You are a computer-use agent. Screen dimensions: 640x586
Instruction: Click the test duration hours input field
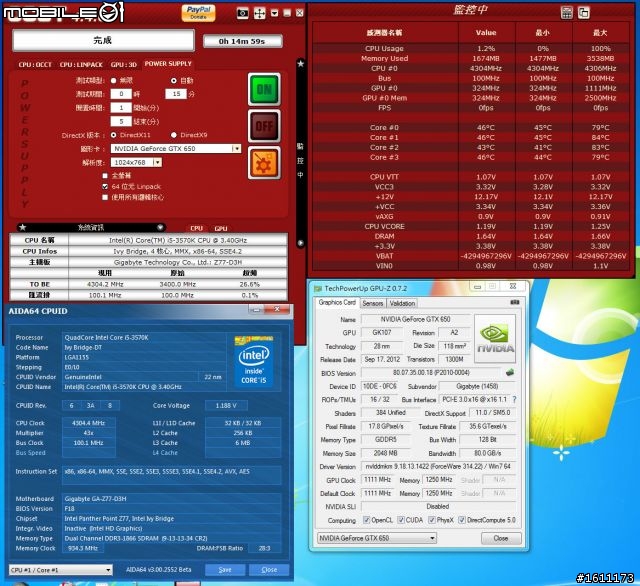[121, 94]
